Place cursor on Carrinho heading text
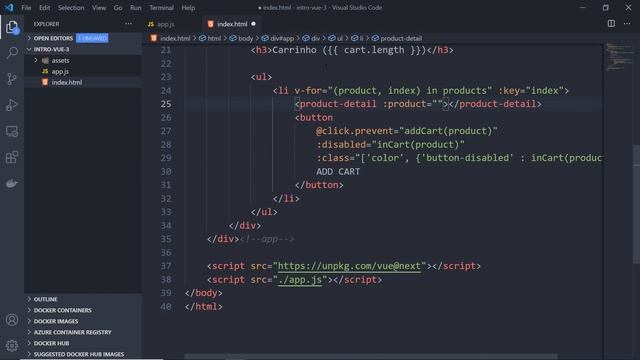This screenshot has width=640, height=360. coord(294,50)
